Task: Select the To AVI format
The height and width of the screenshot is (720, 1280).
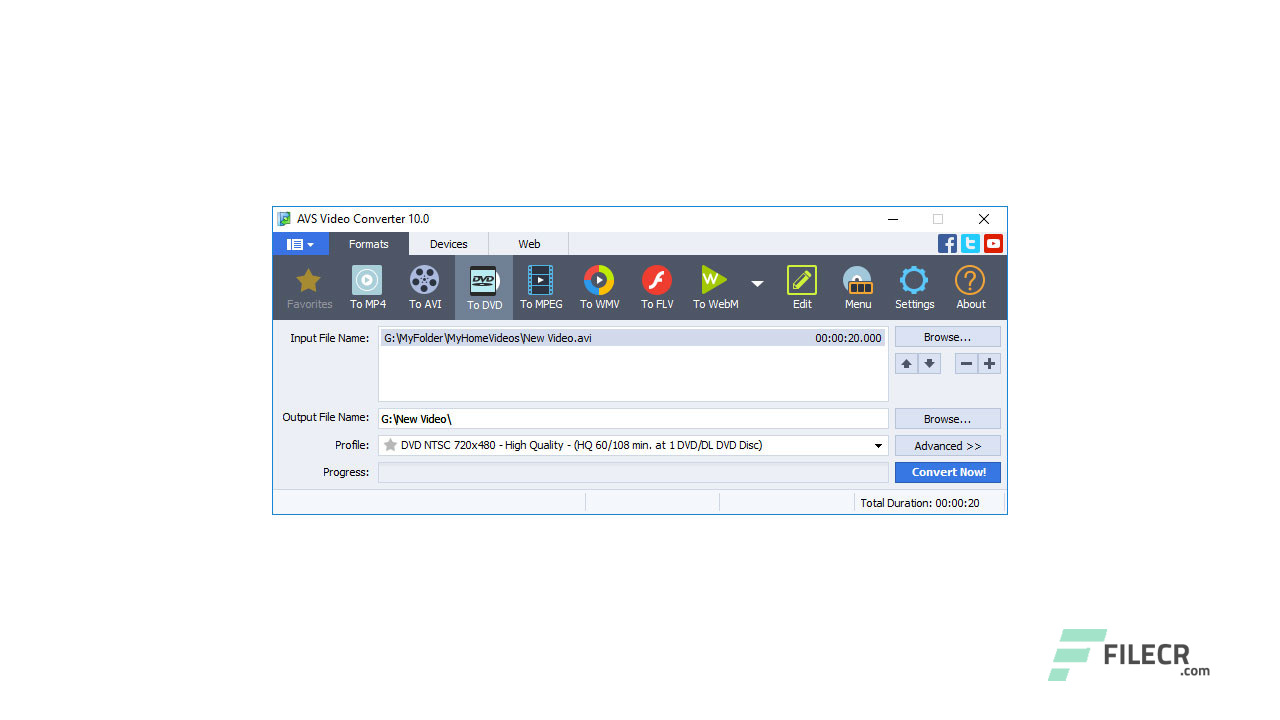Action: coord(425,288)
